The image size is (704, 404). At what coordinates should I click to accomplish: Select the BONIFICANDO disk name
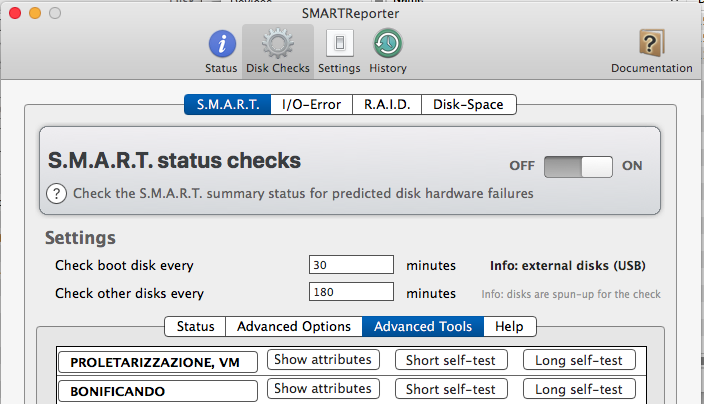point(158,391)
